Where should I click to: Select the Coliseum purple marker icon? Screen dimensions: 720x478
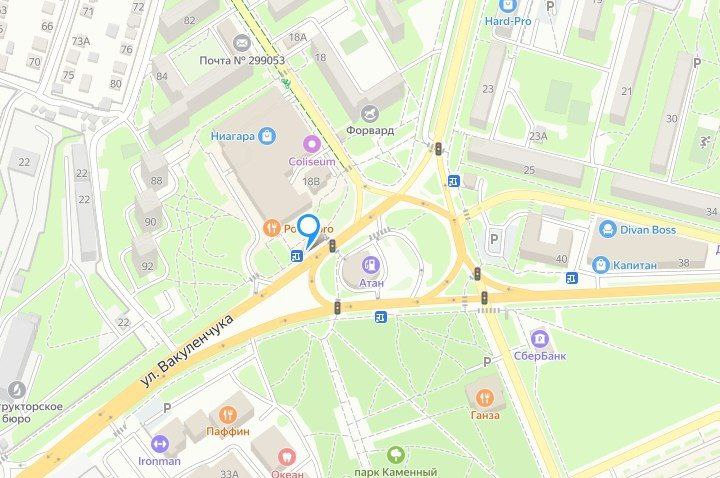click(x=312, y=145)
